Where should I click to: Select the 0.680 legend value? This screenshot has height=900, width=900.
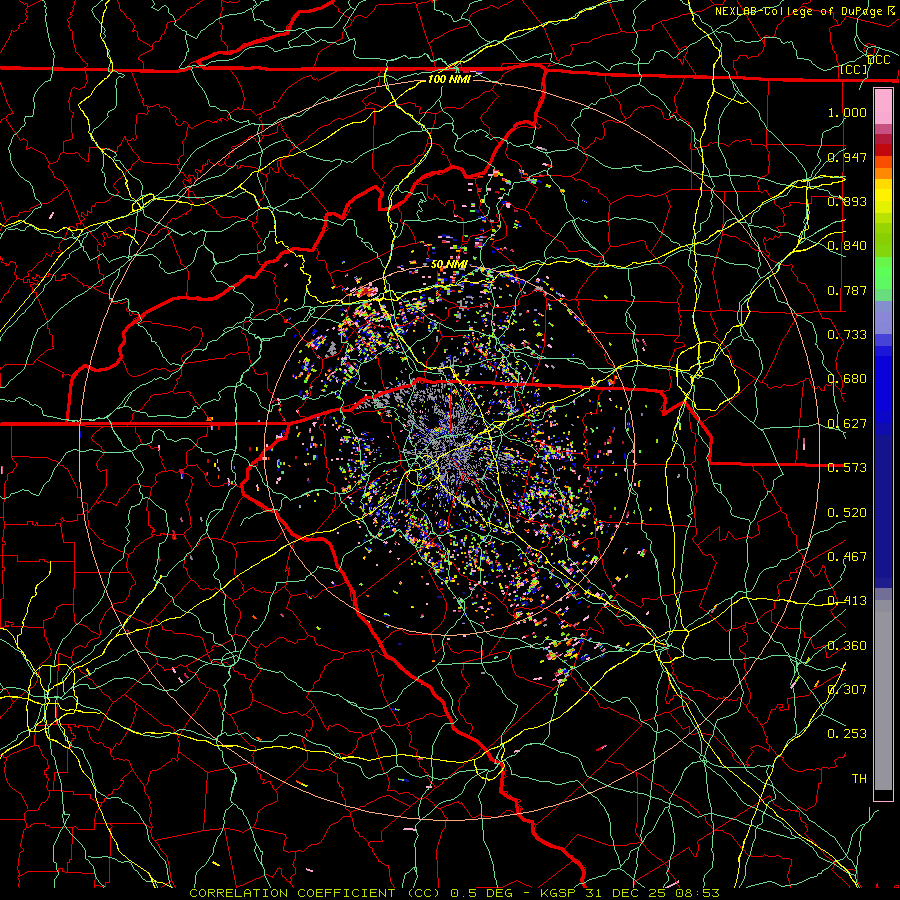click(x=847, y=379)
